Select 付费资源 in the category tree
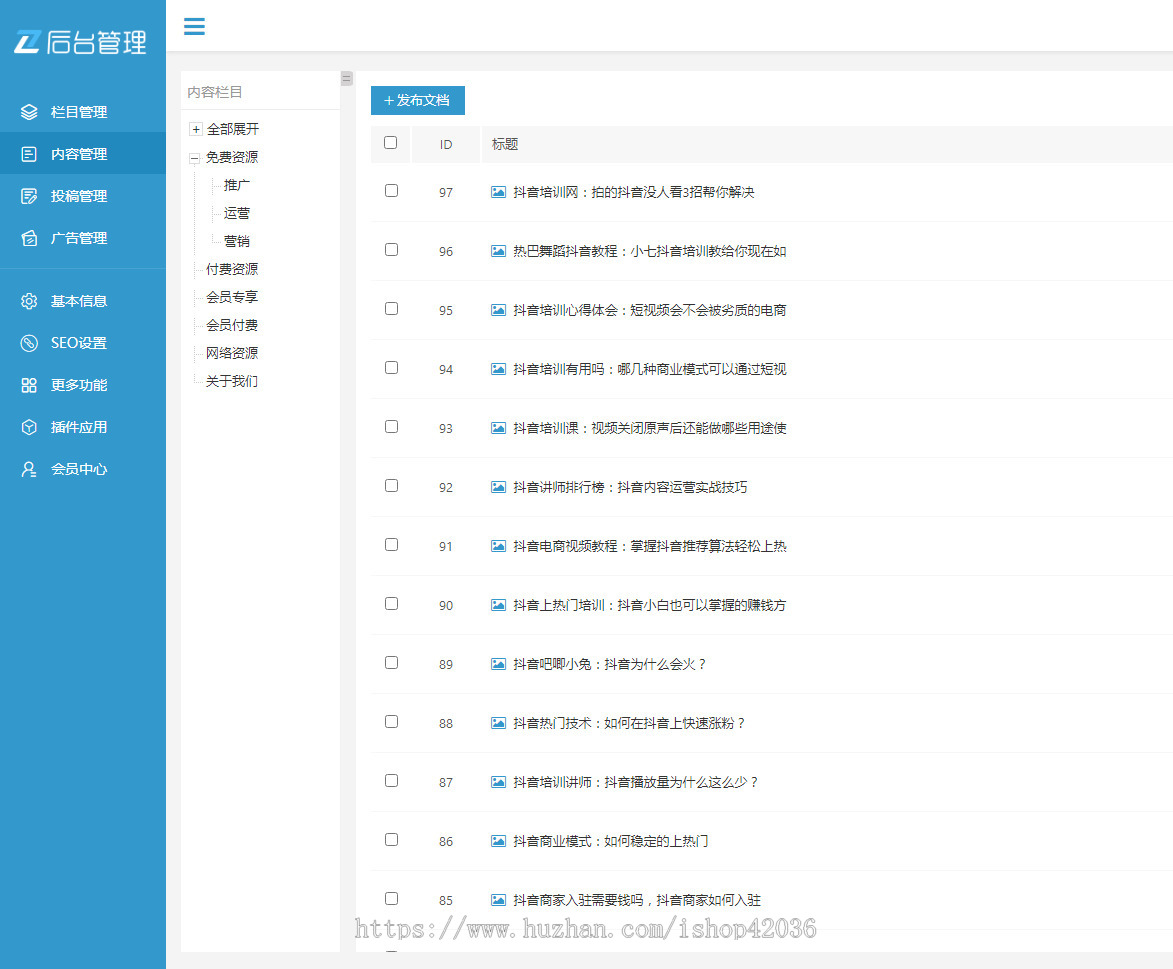The image size is (1173, 969). (231, 269)
